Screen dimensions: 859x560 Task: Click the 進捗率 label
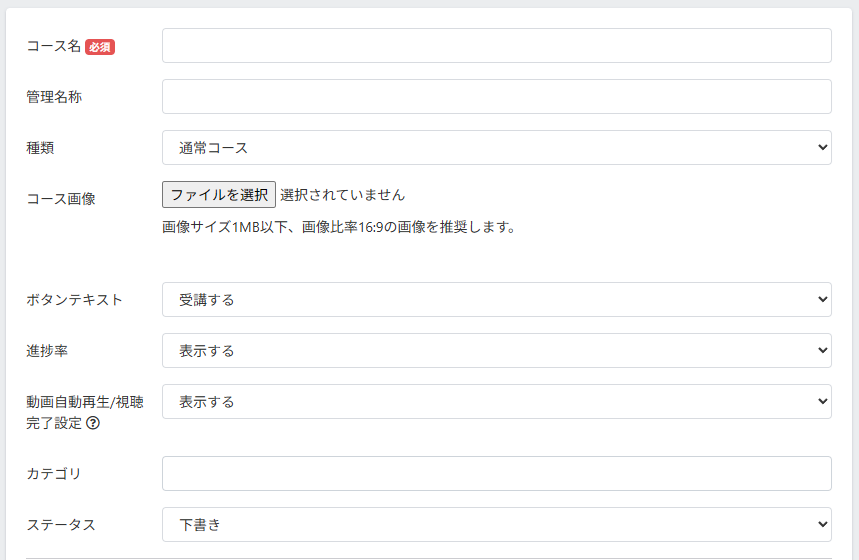[x=47, y=351]
